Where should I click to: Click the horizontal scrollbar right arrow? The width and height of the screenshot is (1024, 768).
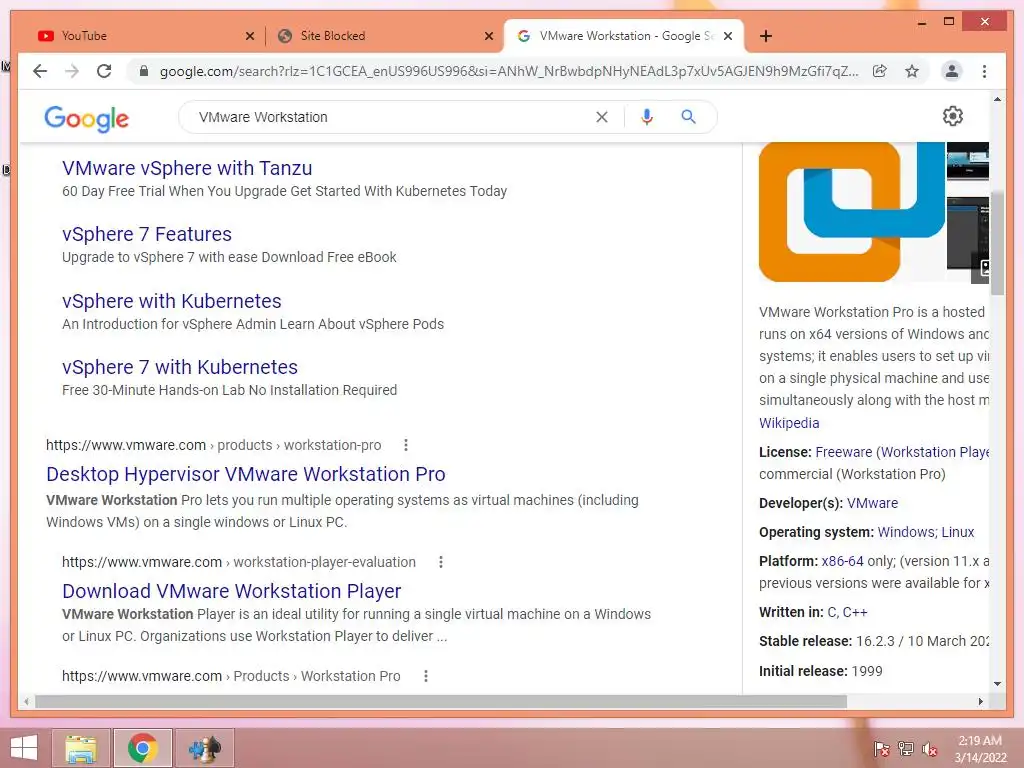980,701
